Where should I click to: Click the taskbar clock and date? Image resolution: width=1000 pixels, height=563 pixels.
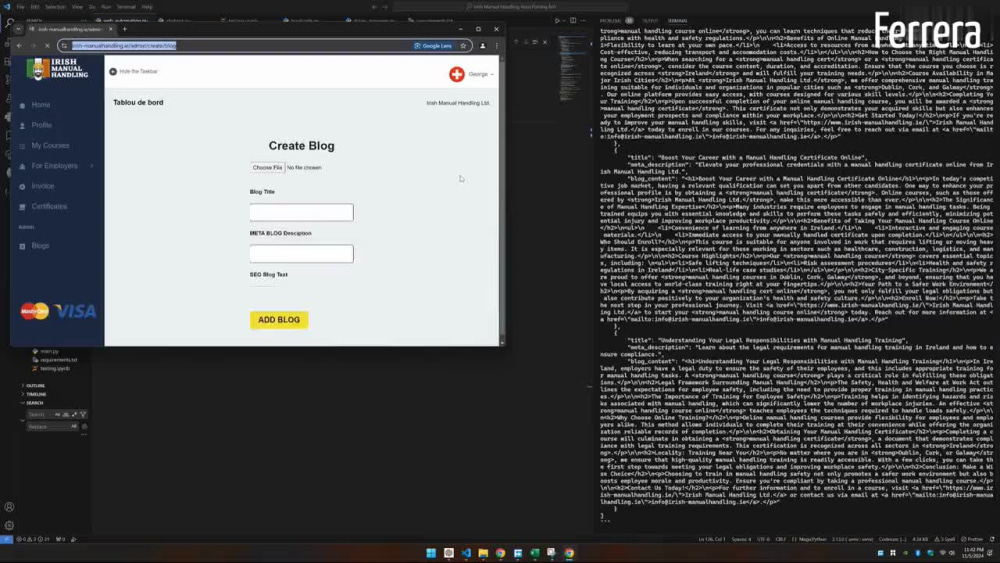tap(973, 553)
